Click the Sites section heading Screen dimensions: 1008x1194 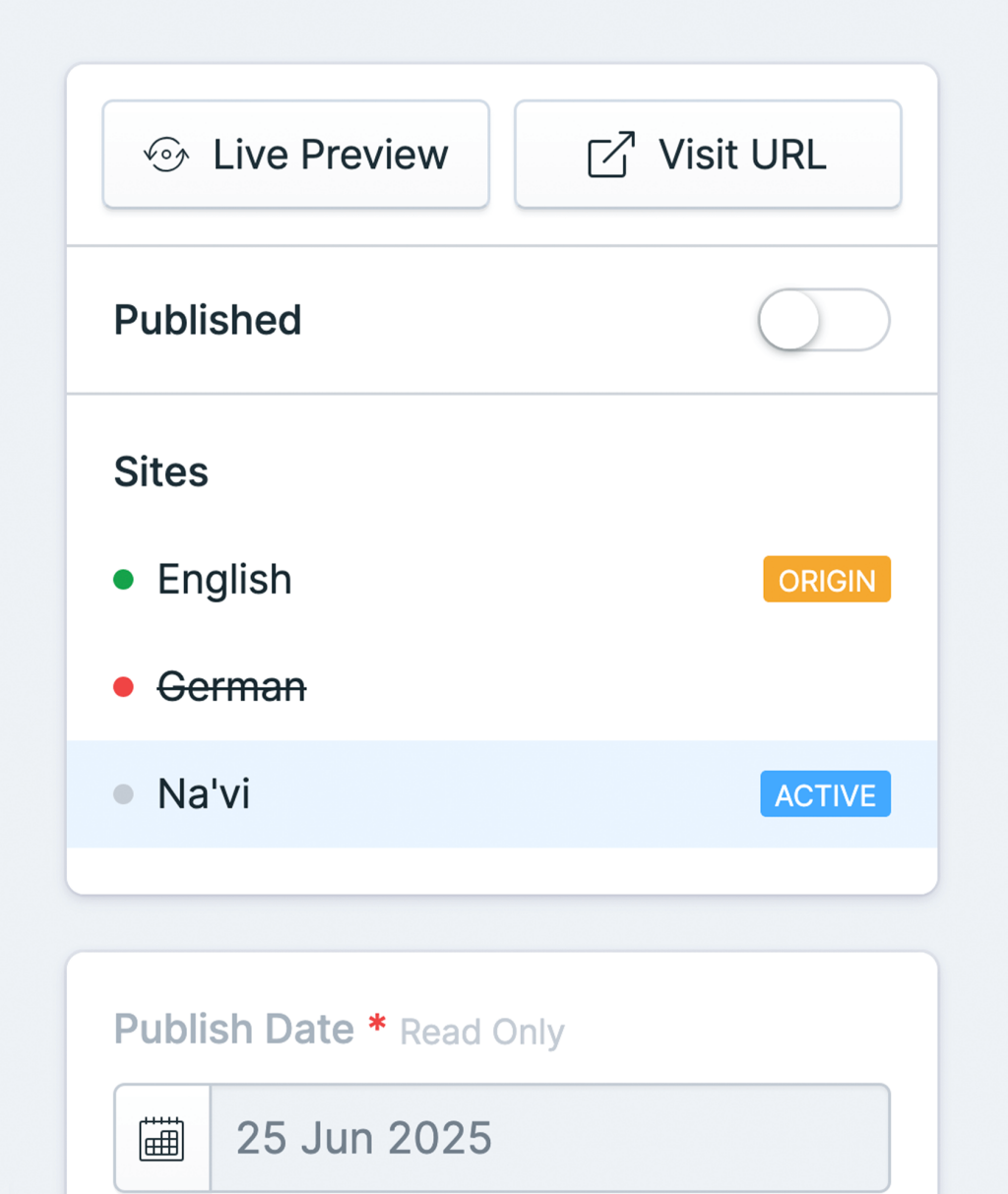tap(161, 471)
